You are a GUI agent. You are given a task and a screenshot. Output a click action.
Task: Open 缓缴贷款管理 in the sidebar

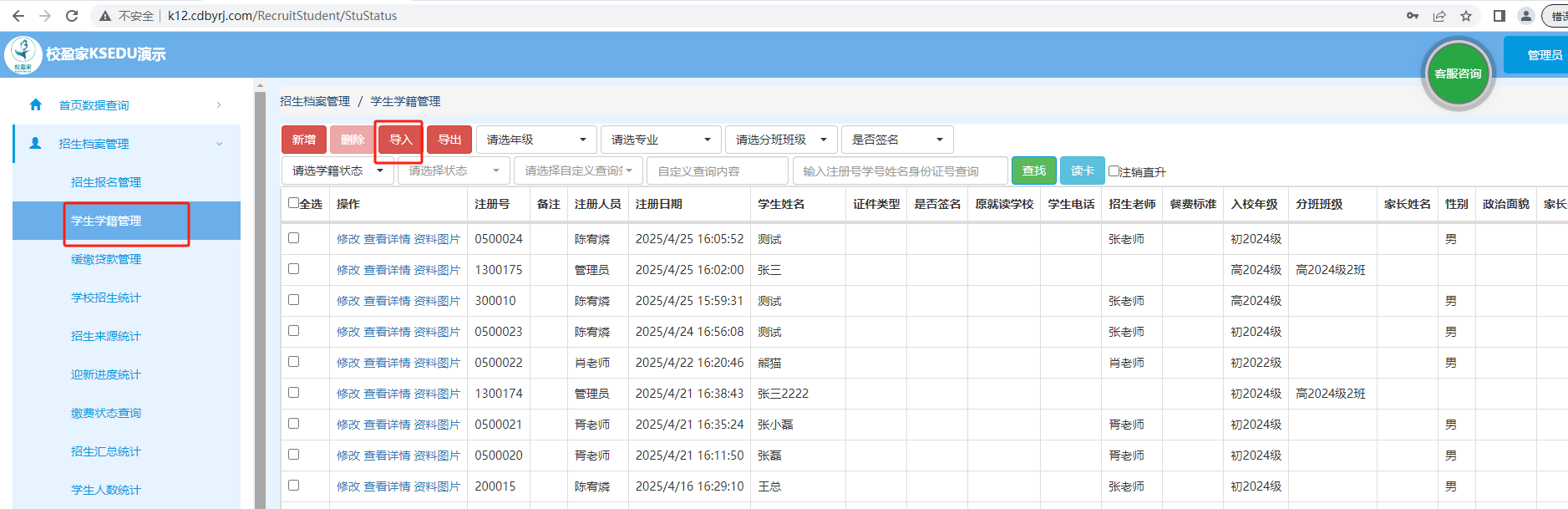pos(106,259)
